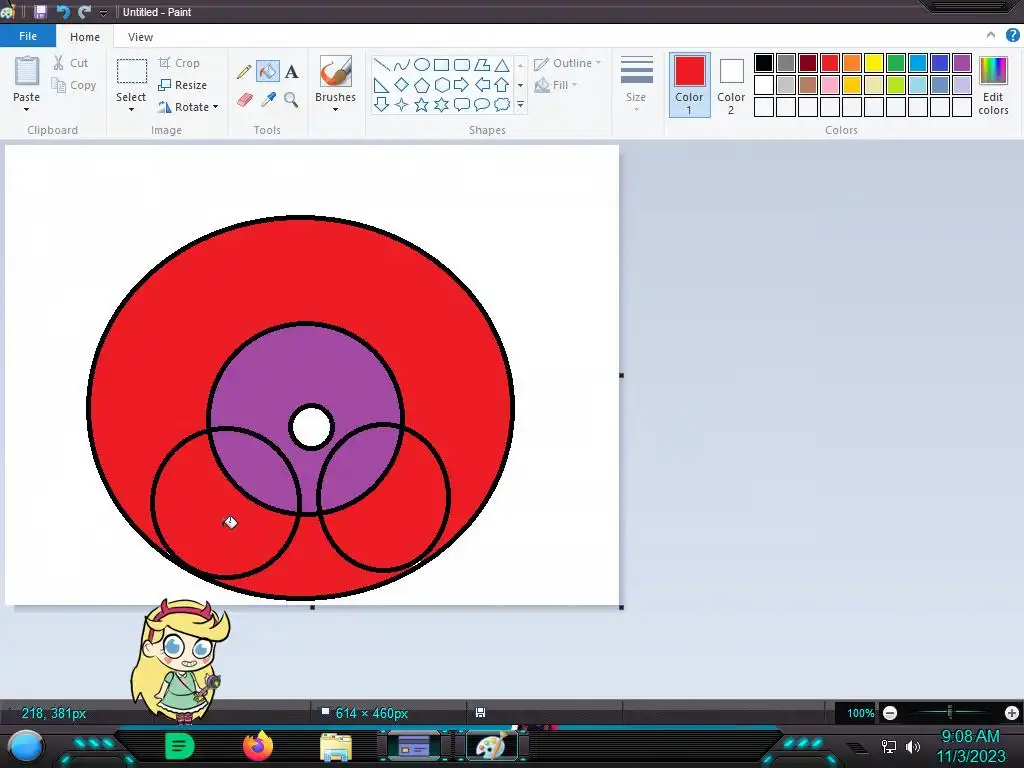Choose the Oval shape
The height and width of the screenshot is (768, 1024).
[x=422, y=65]
